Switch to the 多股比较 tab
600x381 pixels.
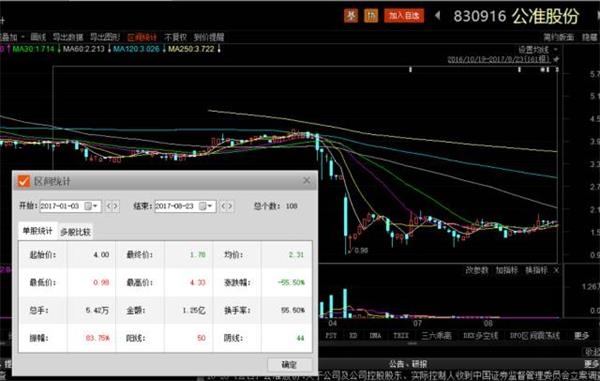coord(75,232)
